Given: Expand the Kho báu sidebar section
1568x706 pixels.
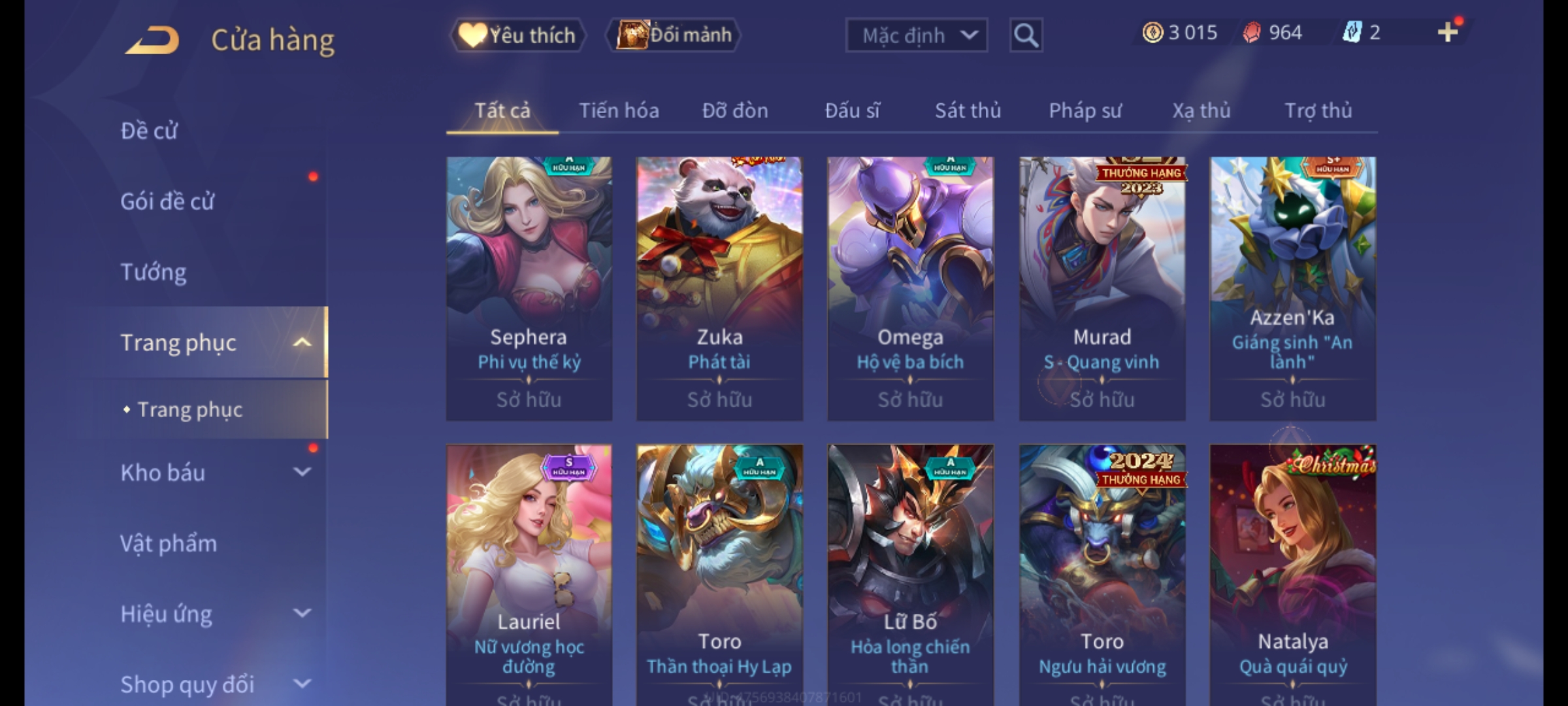Looking at the screenshot, I should click(302, 472).
